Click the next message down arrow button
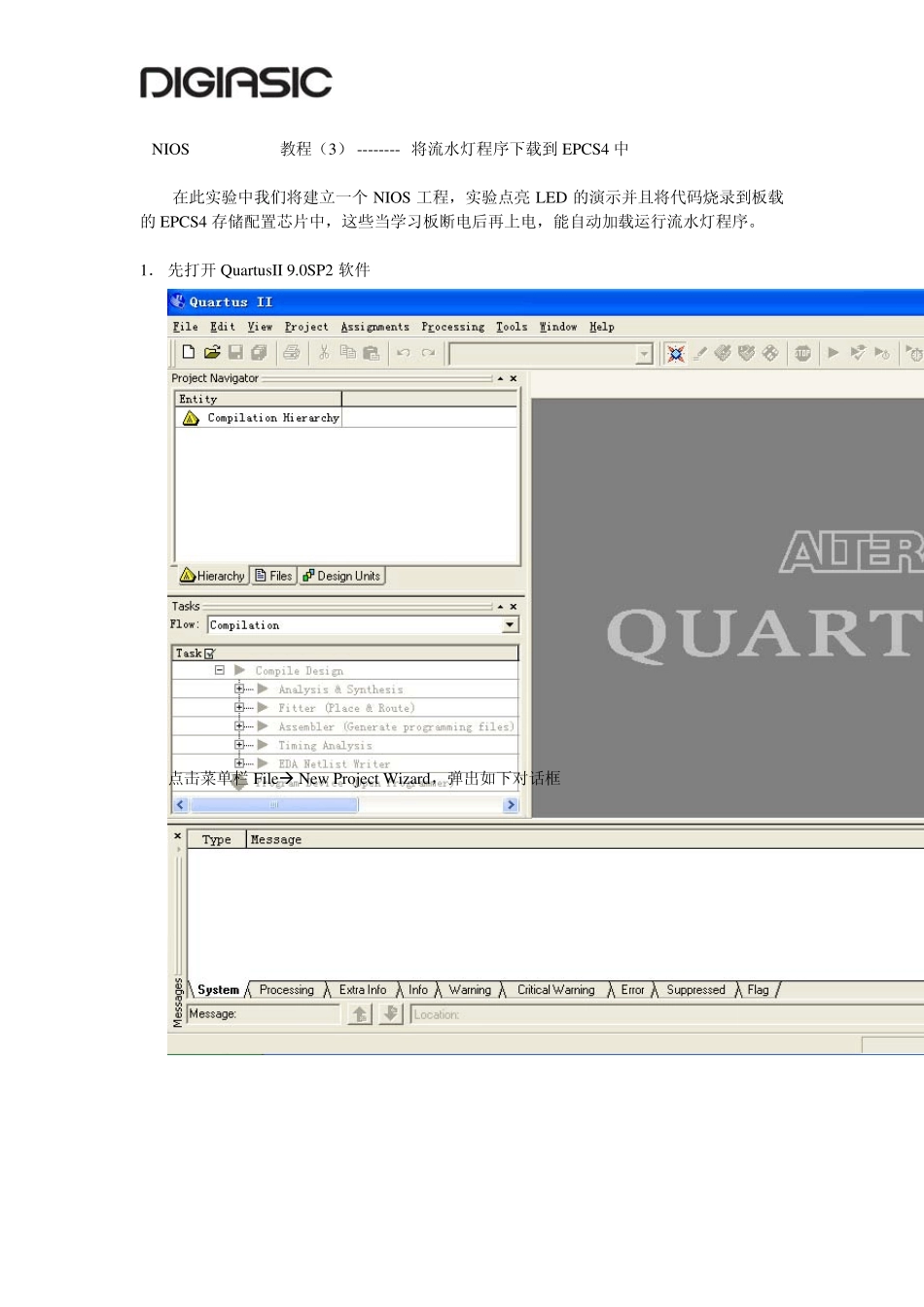The image size is (924, 1307). point(390,1014)
